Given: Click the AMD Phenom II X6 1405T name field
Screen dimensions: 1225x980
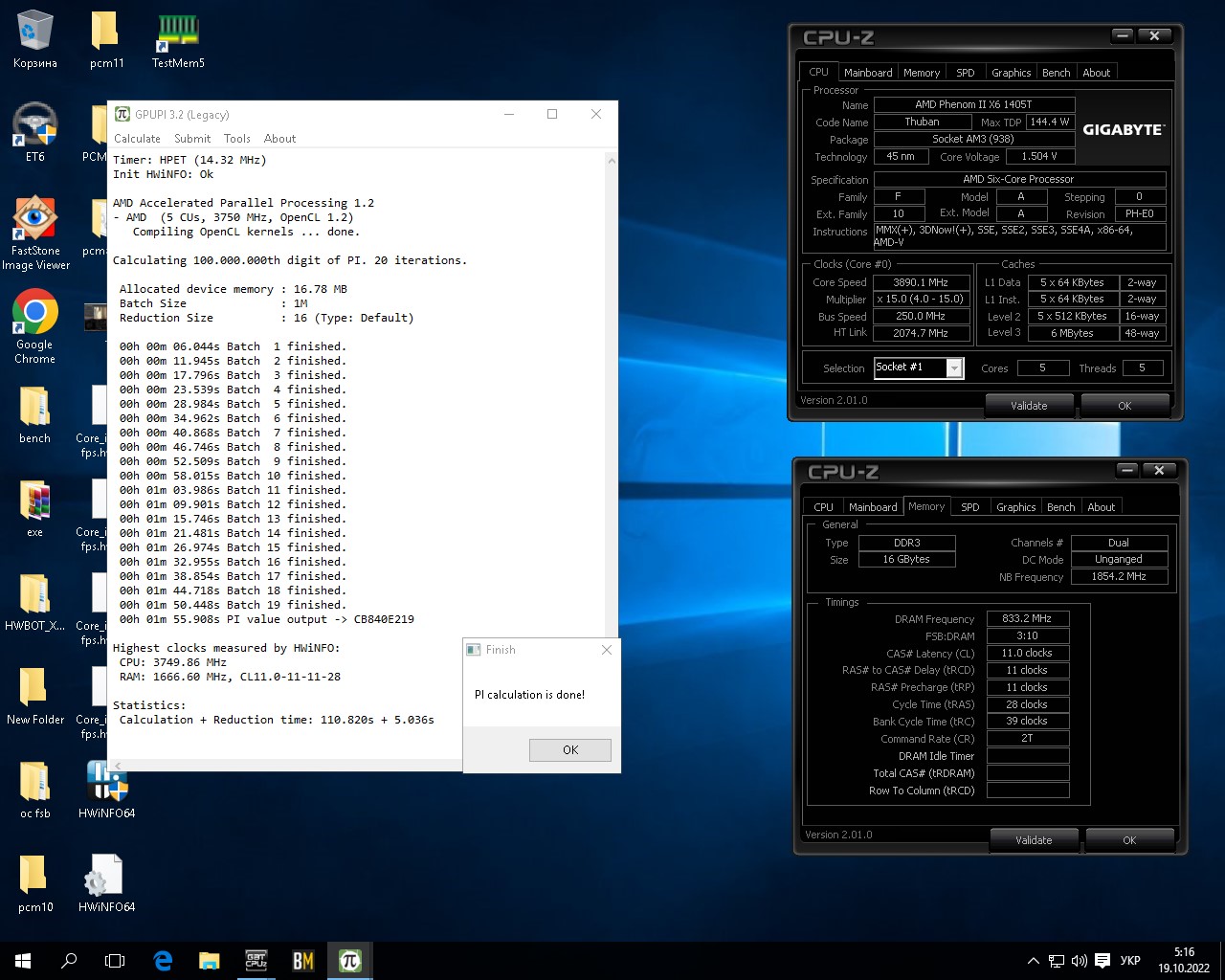Looking at the screenshot, I should 974,104.
